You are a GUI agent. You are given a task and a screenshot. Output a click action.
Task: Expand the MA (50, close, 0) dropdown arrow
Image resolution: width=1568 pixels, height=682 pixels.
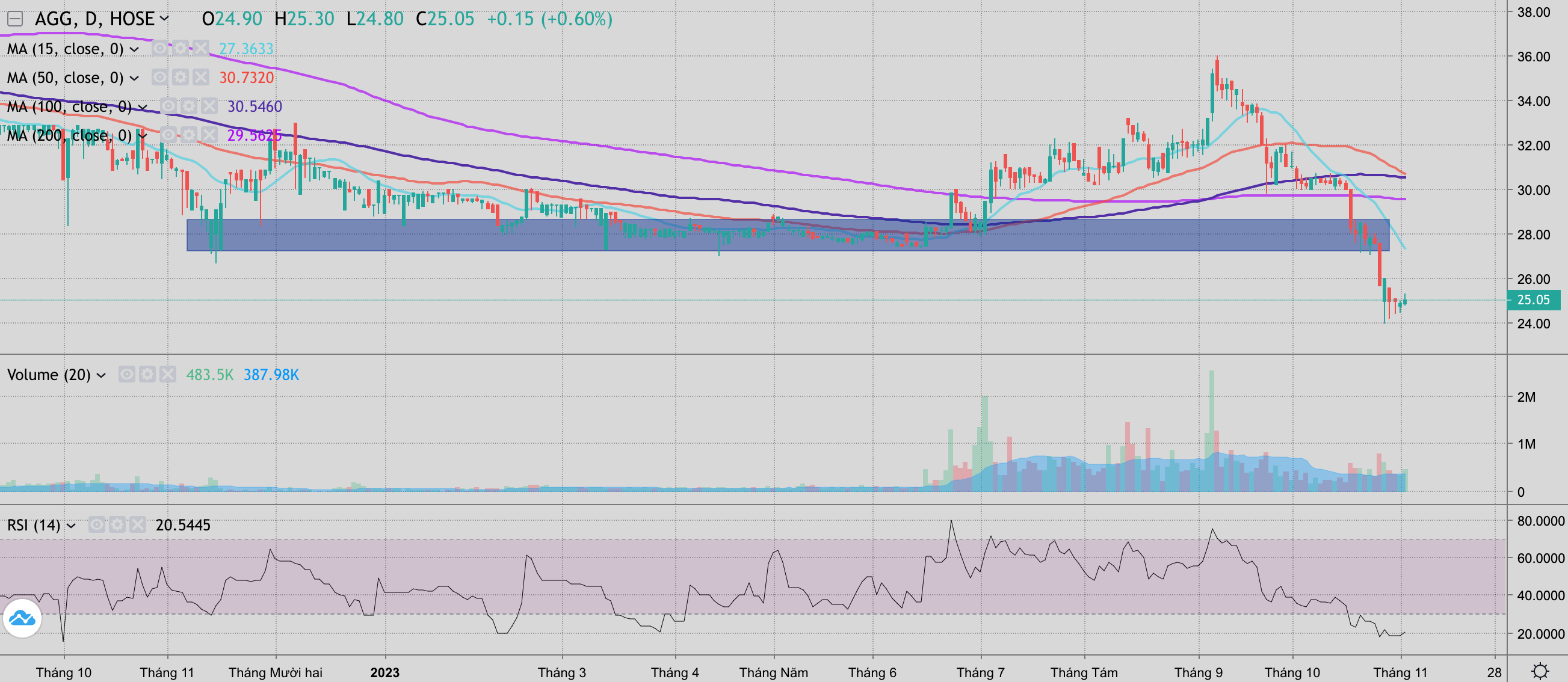(x=135, y=78)
